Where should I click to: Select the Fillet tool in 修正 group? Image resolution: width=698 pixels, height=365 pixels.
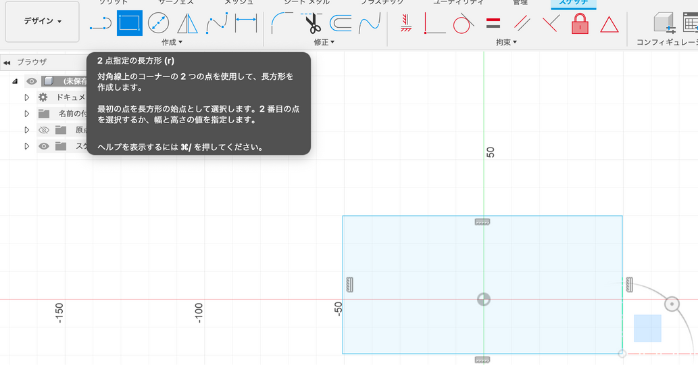pyautogui.click(x=282, y=23)
